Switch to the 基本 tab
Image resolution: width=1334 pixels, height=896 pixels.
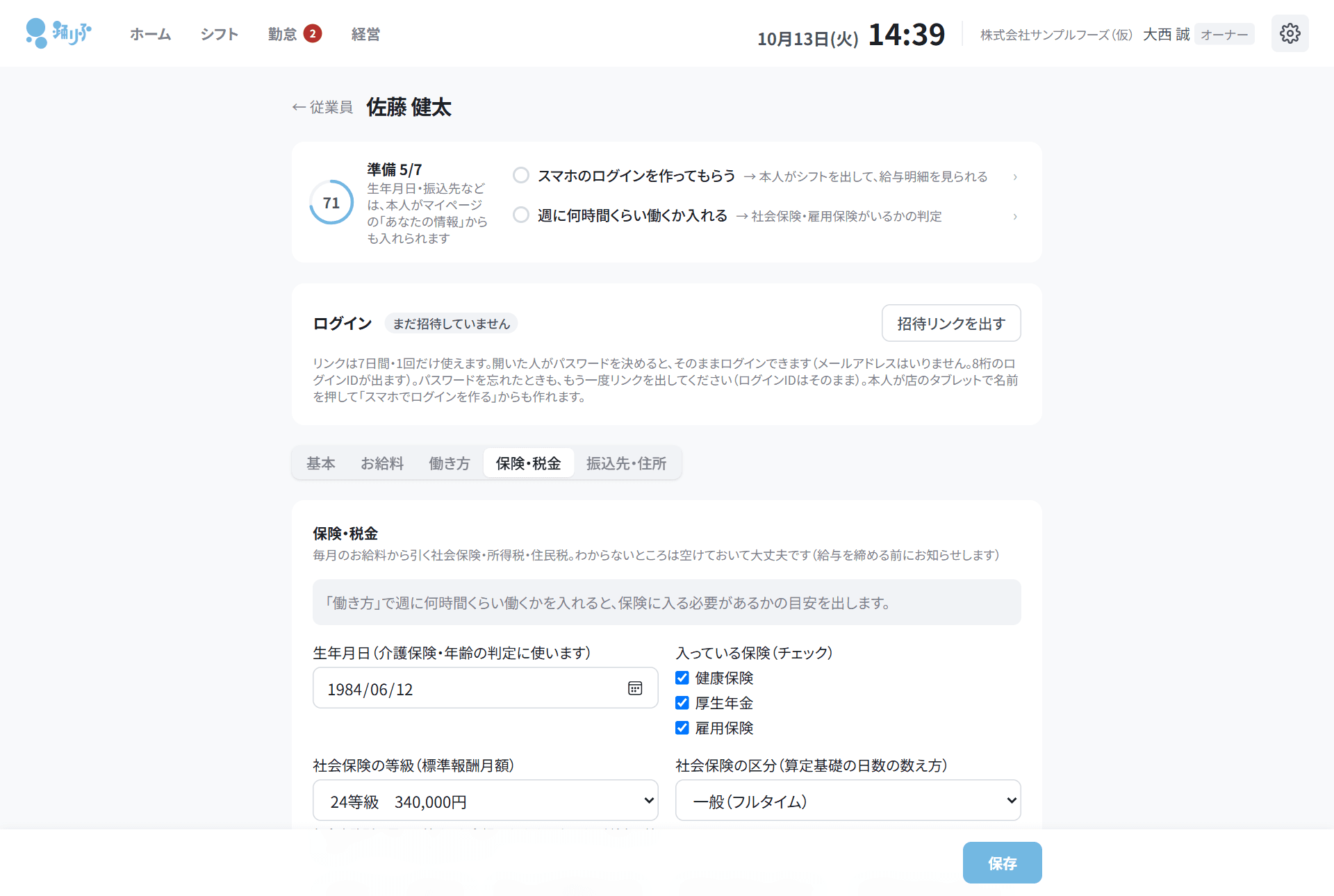click(321, 463)
